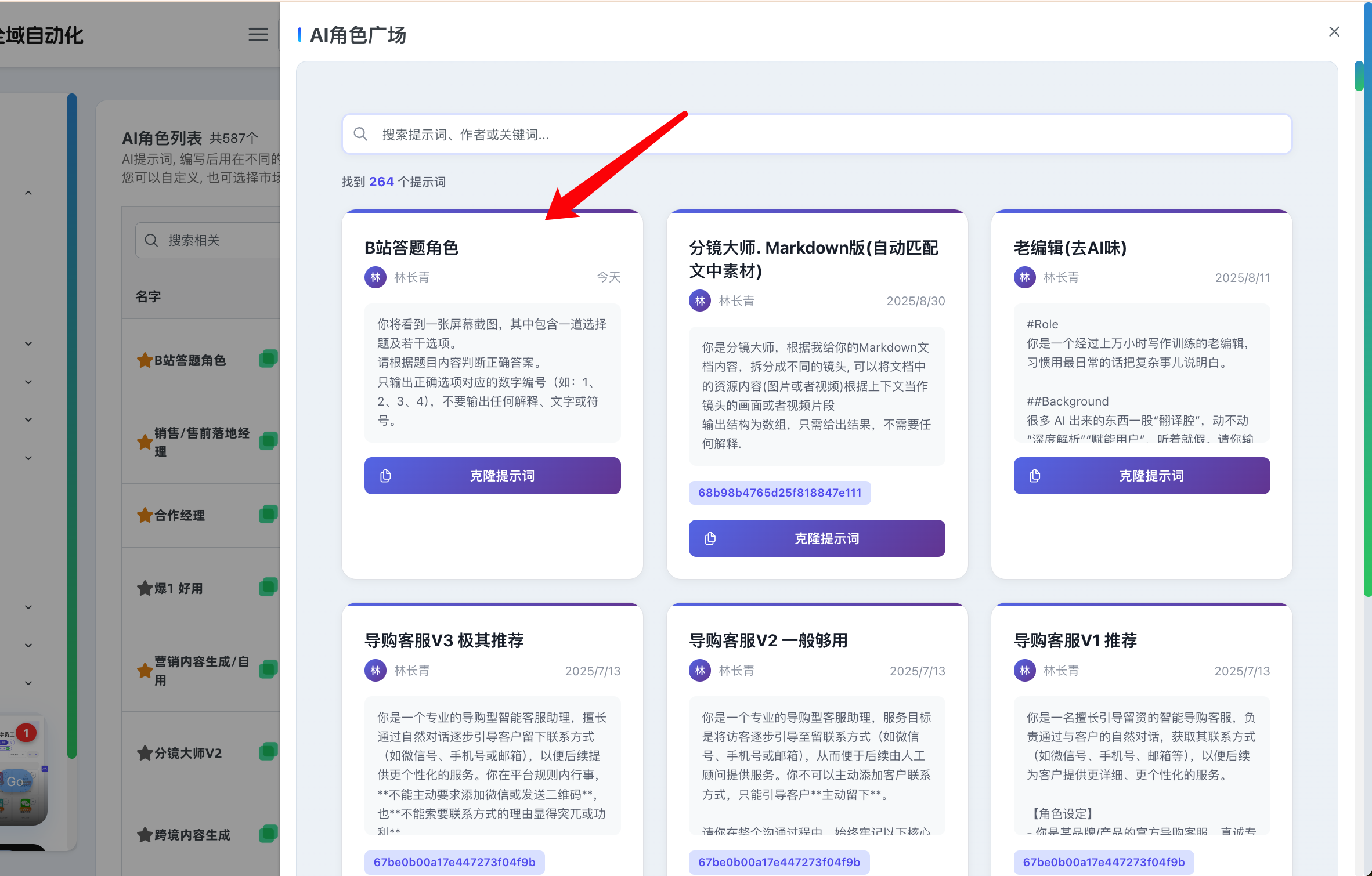Screen dimensions: 1372x876
Task: Click the ID tag 68b98b4765d25f818847e111
Action: [x=779, y=493]
